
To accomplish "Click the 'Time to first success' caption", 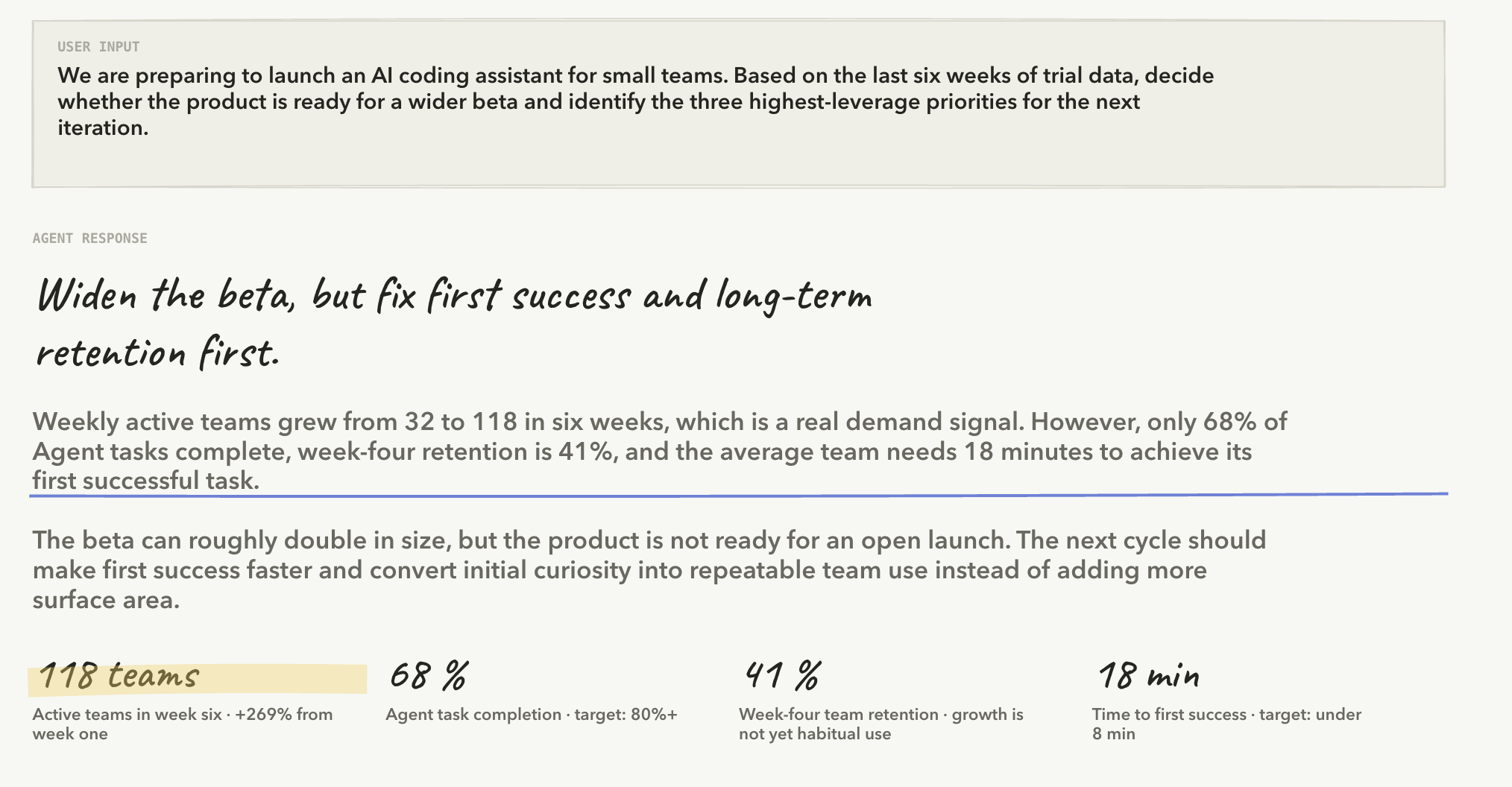I will [1226, 724].
